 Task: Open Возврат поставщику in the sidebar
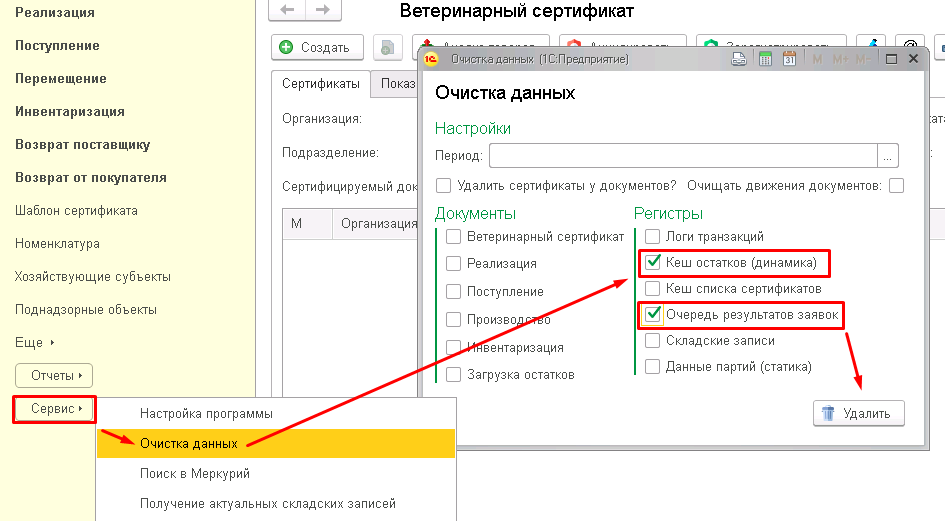(x=83, y=145)
